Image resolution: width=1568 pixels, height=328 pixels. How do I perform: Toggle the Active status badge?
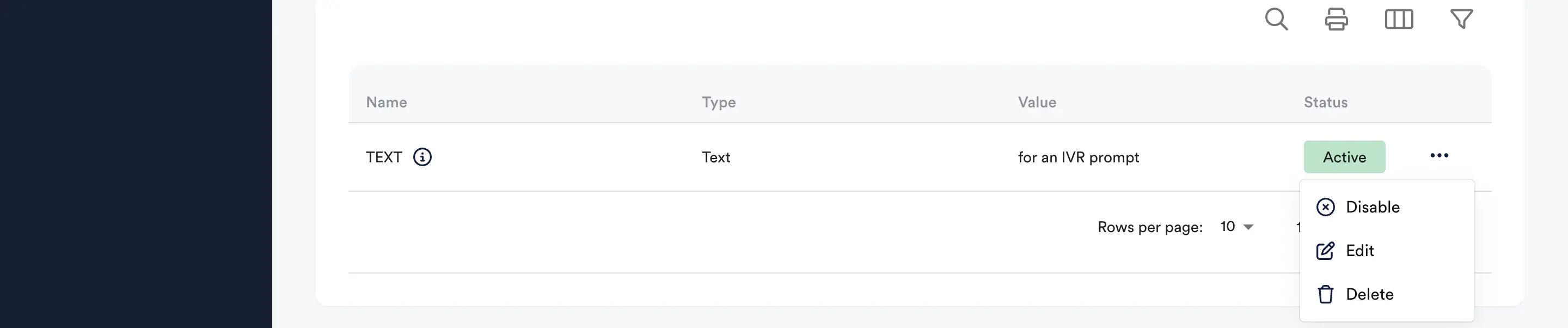coord(1345,157)
